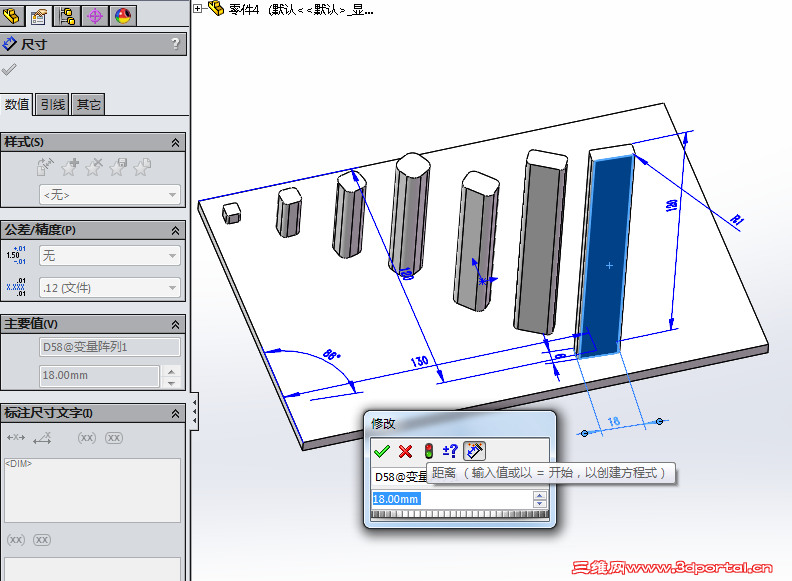Click the left handle of the 18 dimension

coord(584,433)
